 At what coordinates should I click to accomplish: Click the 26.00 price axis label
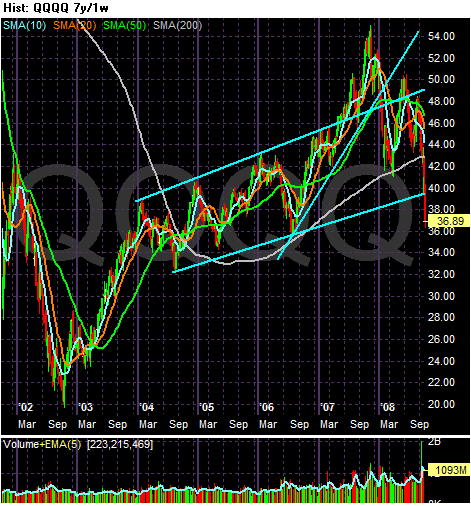(x=441, y=339)
